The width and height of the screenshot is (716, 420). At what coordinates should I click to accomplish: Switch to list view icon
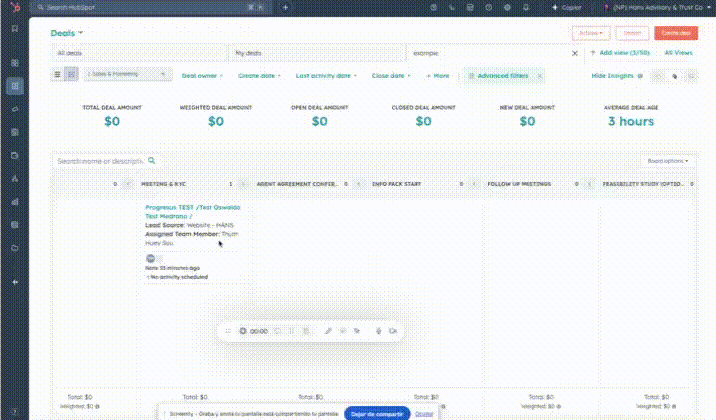(x=58, y=75)
